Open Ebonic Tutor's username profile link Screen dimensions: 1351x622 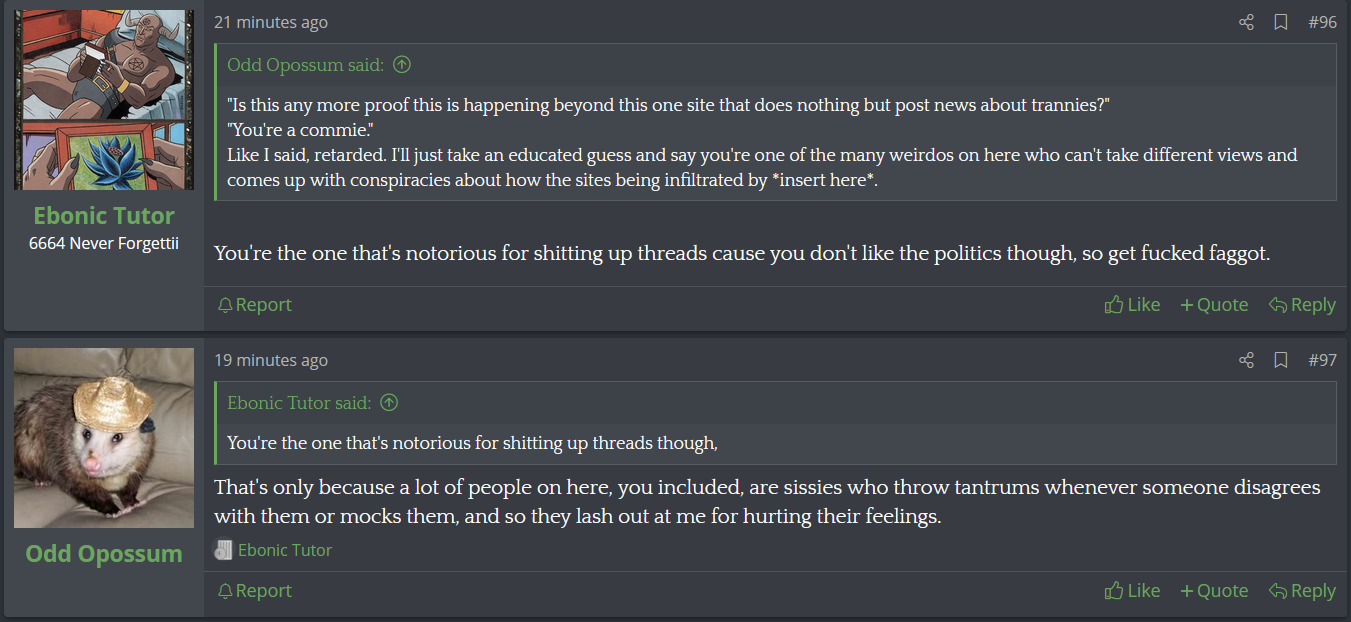tap(104, 216)
